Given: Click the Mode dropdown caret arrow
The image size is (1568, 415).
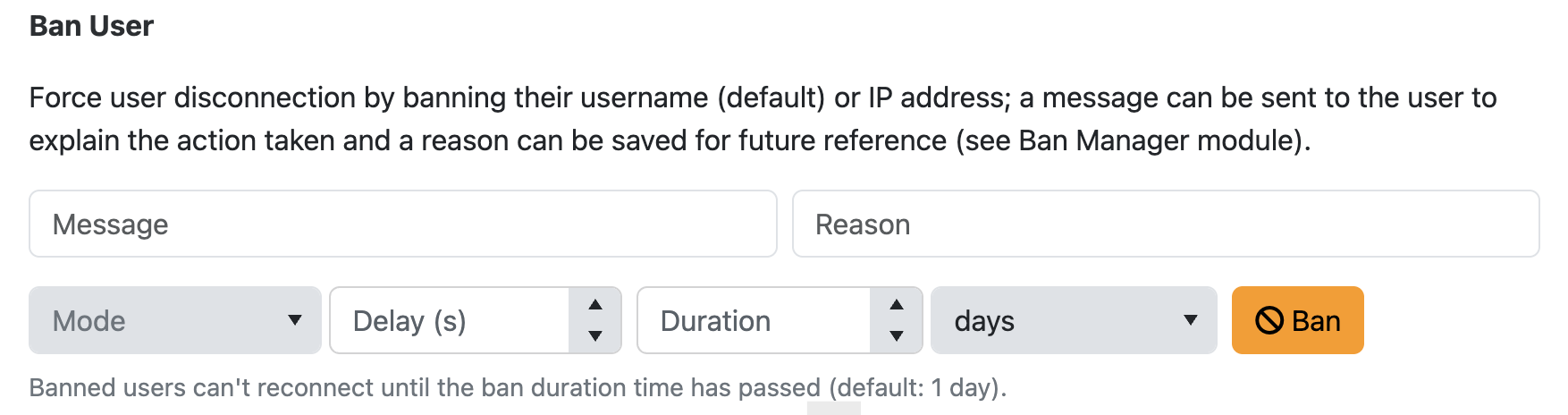Looking at the screenshot, I should 294,320.
